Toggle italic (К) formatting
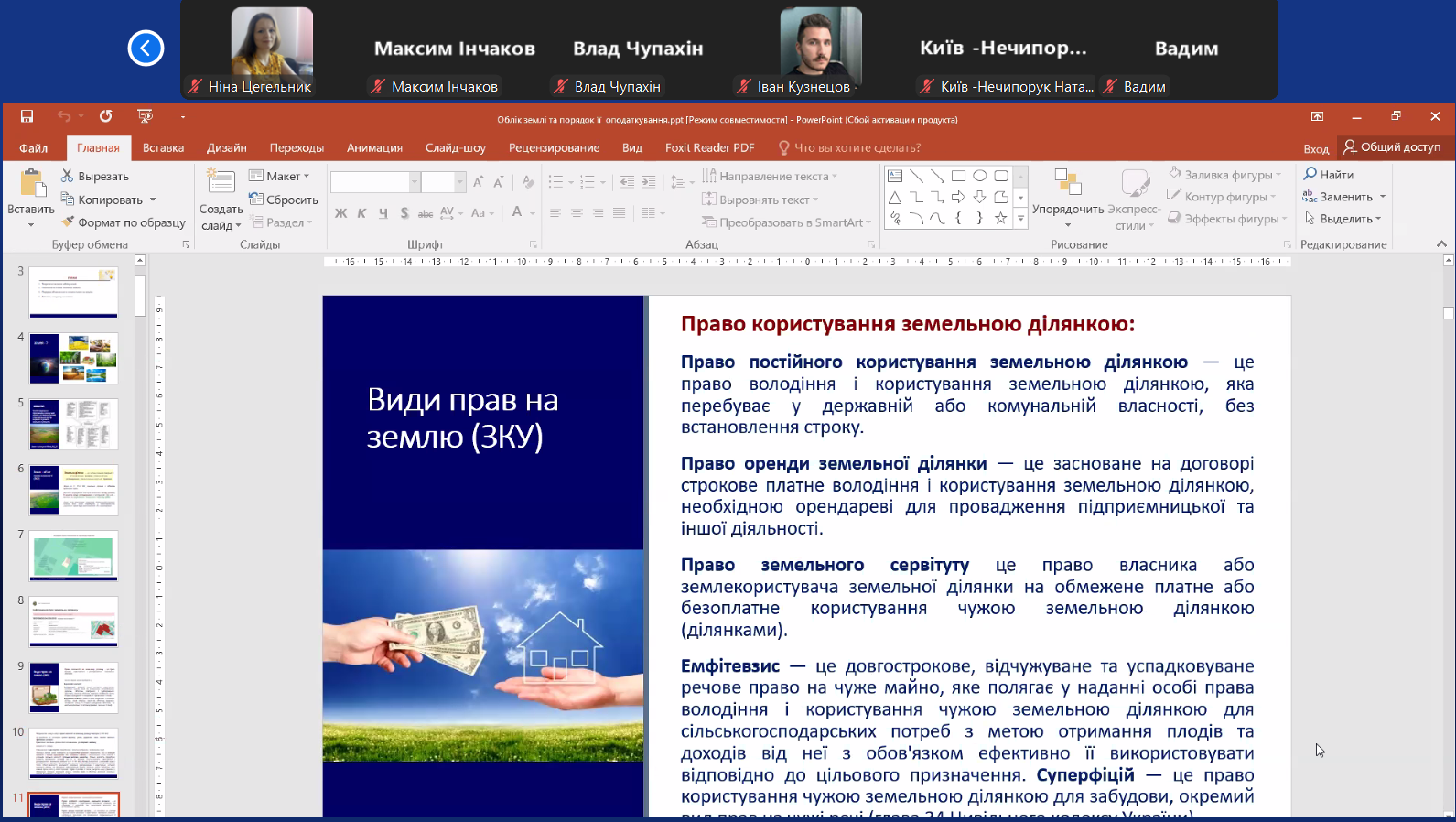 tap(361, 213)
